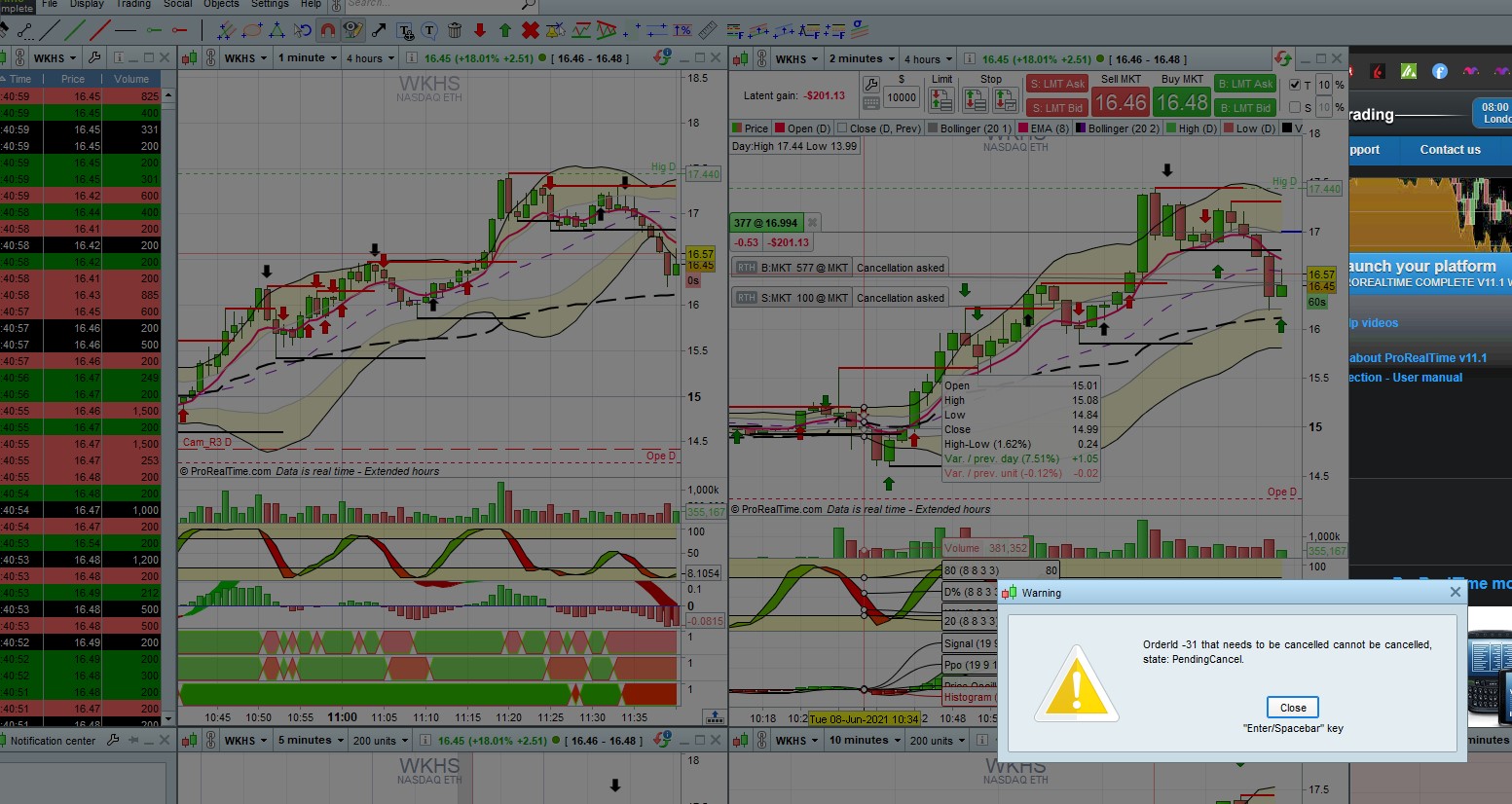1512x804 pixels.
Task: Click candlestick style icon on 2-minute chart
Action: [x=741, y=58]
